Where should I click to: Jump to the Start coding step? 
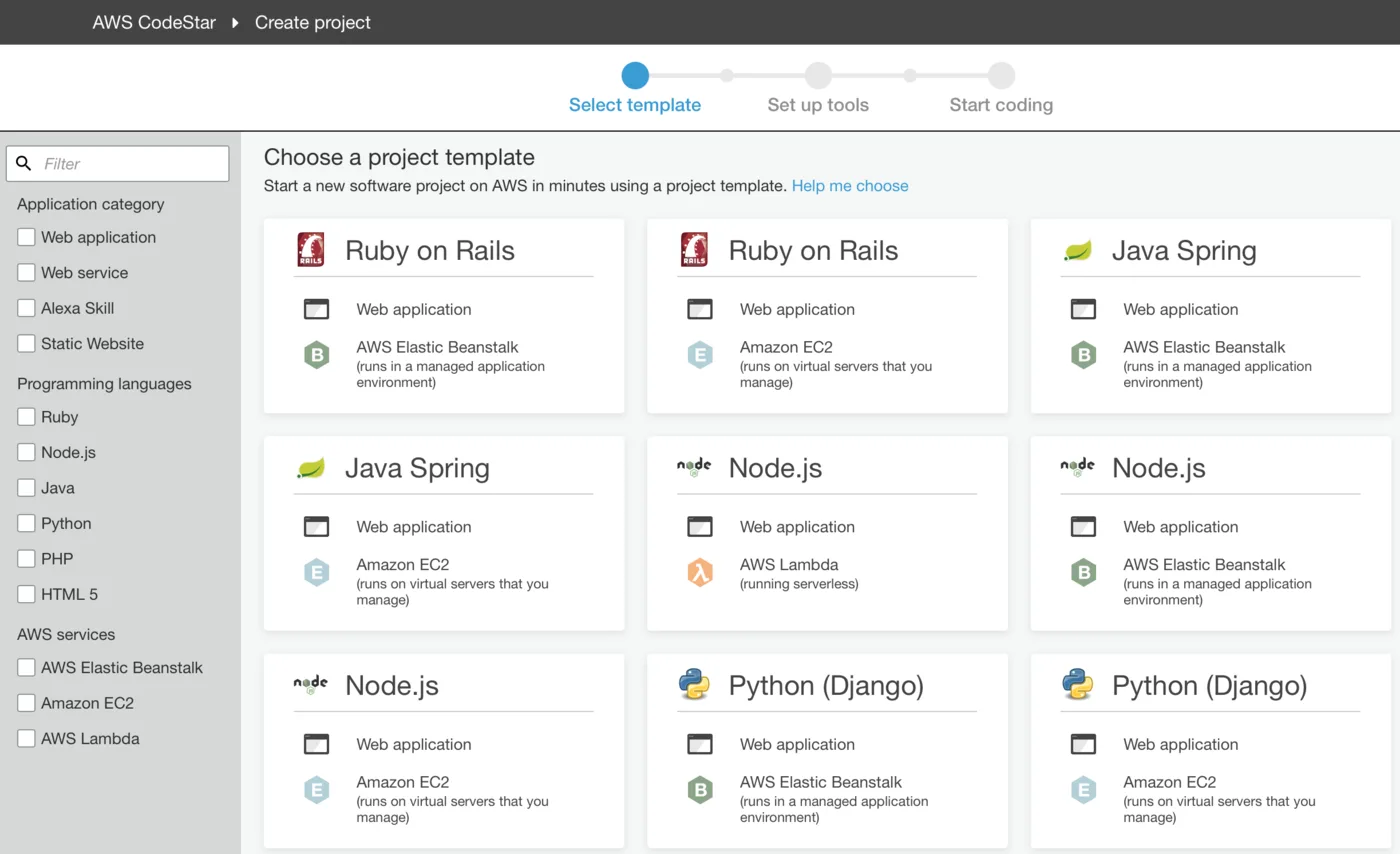click(1001, 105)
